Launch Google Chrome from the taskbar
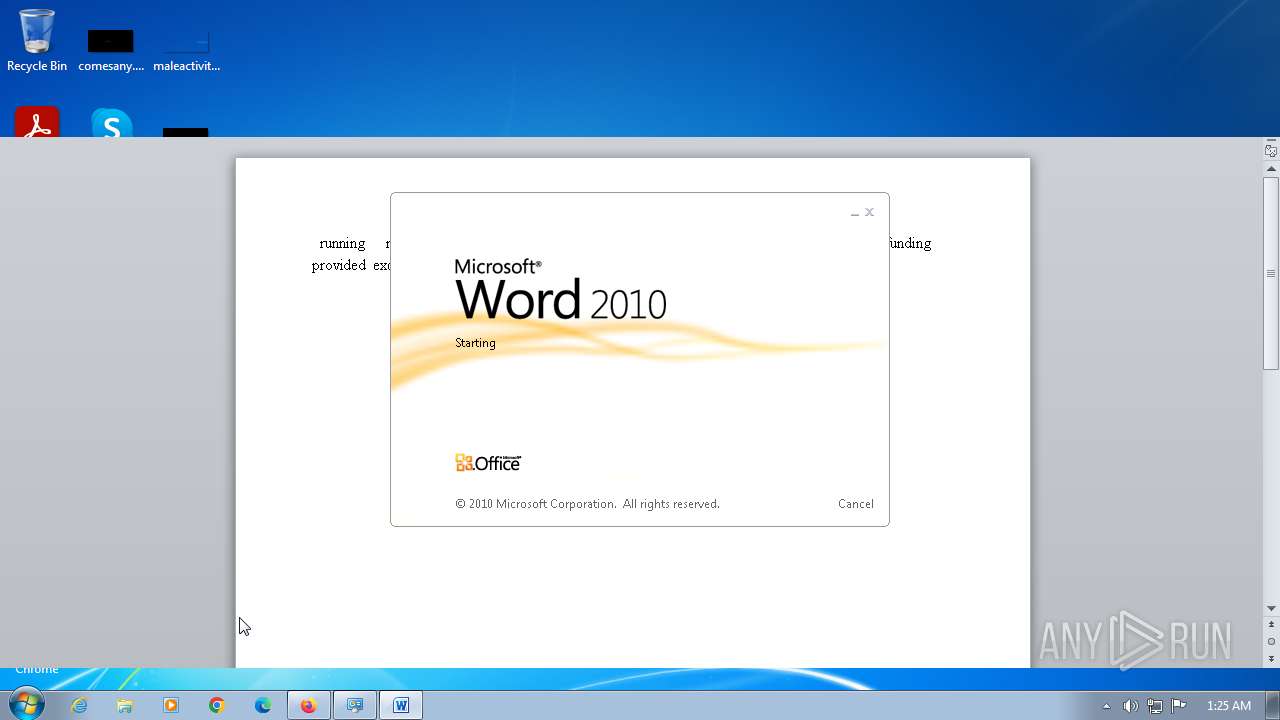Screen dimensions: 1280x720 (x=217, y=705)
